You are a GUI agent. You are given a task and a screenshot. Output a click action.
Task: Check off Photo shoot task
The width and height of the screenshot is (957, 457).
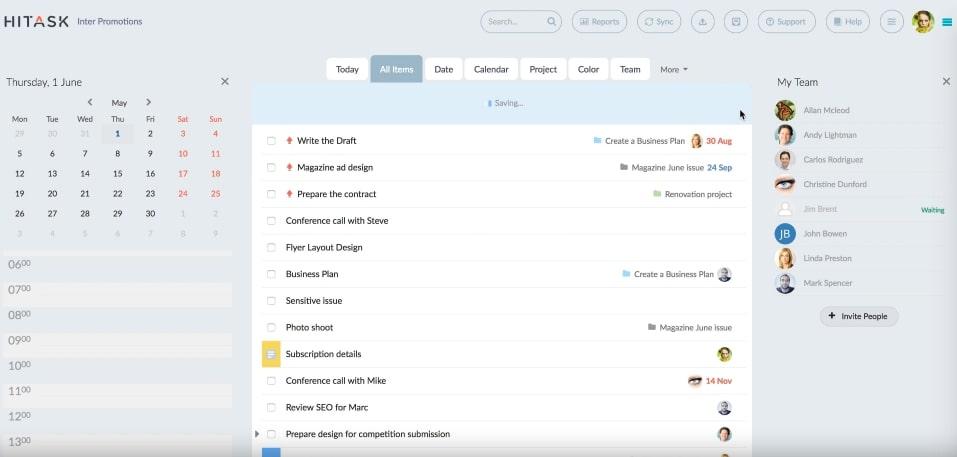(x=271, y=328)
